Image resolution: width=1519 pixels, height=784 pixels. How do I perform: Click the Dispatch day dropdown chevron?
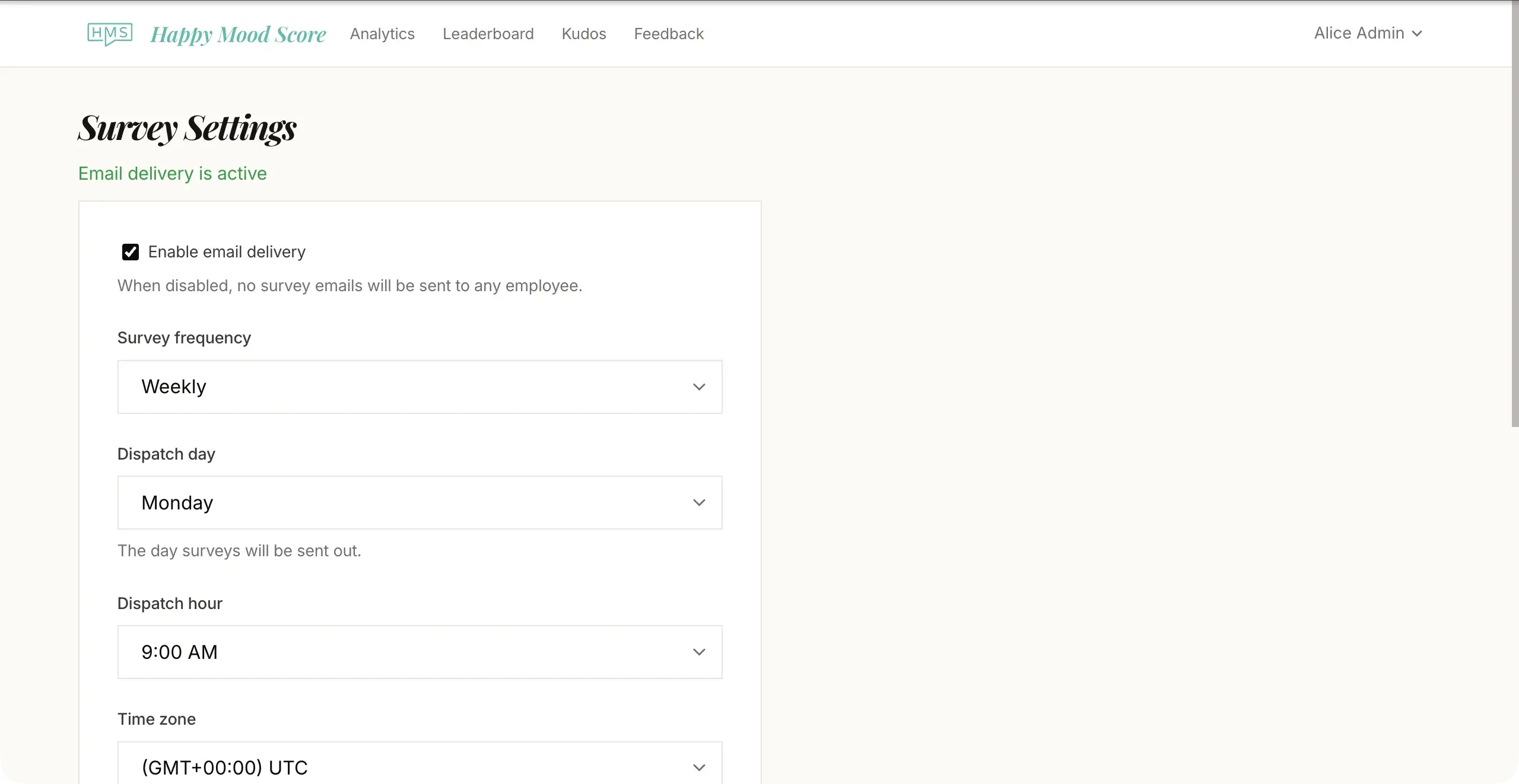(x=699, y=502)
